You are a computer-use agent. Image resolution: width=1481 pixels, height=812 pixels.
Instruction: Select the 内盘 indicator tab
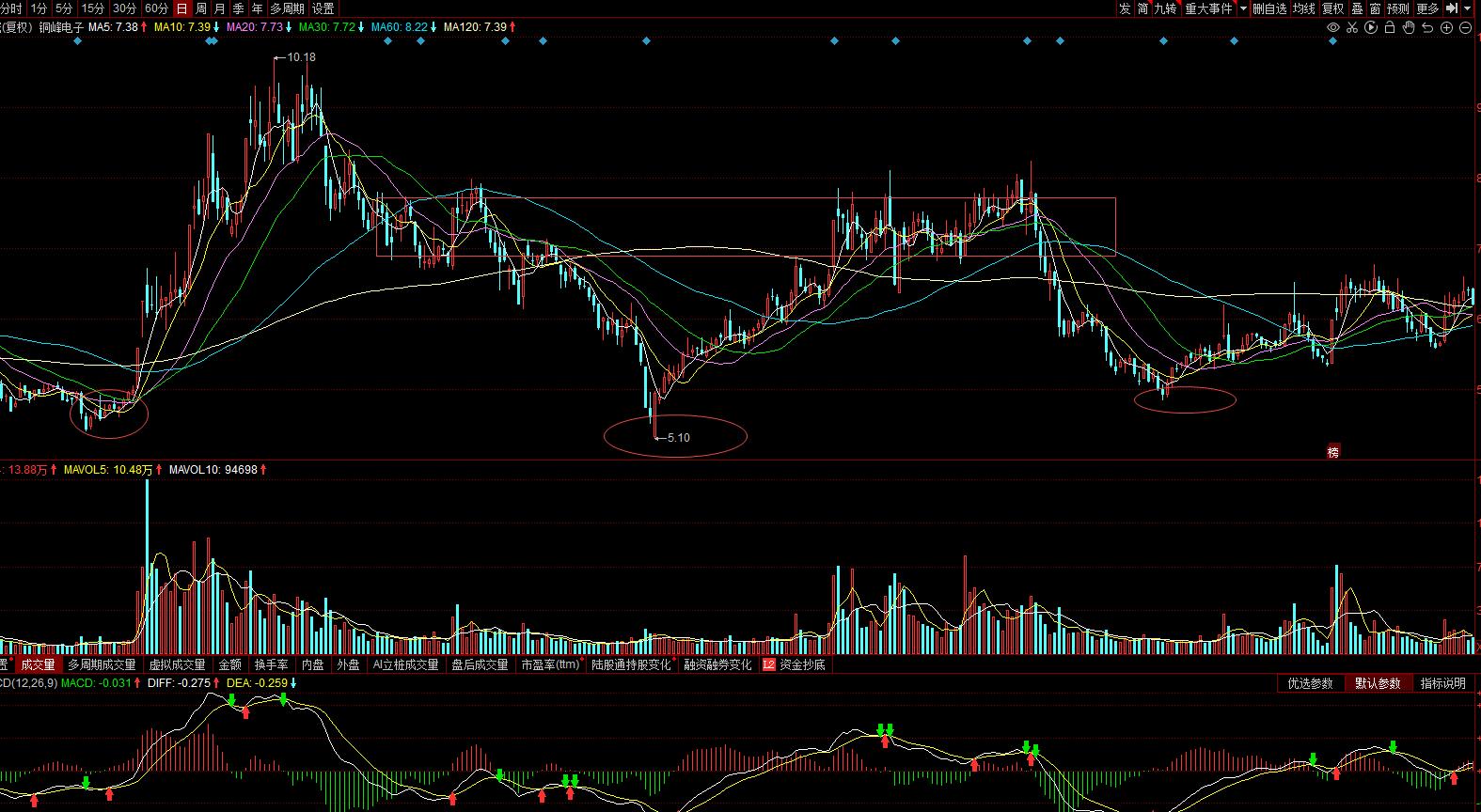[x=313, y=664]
